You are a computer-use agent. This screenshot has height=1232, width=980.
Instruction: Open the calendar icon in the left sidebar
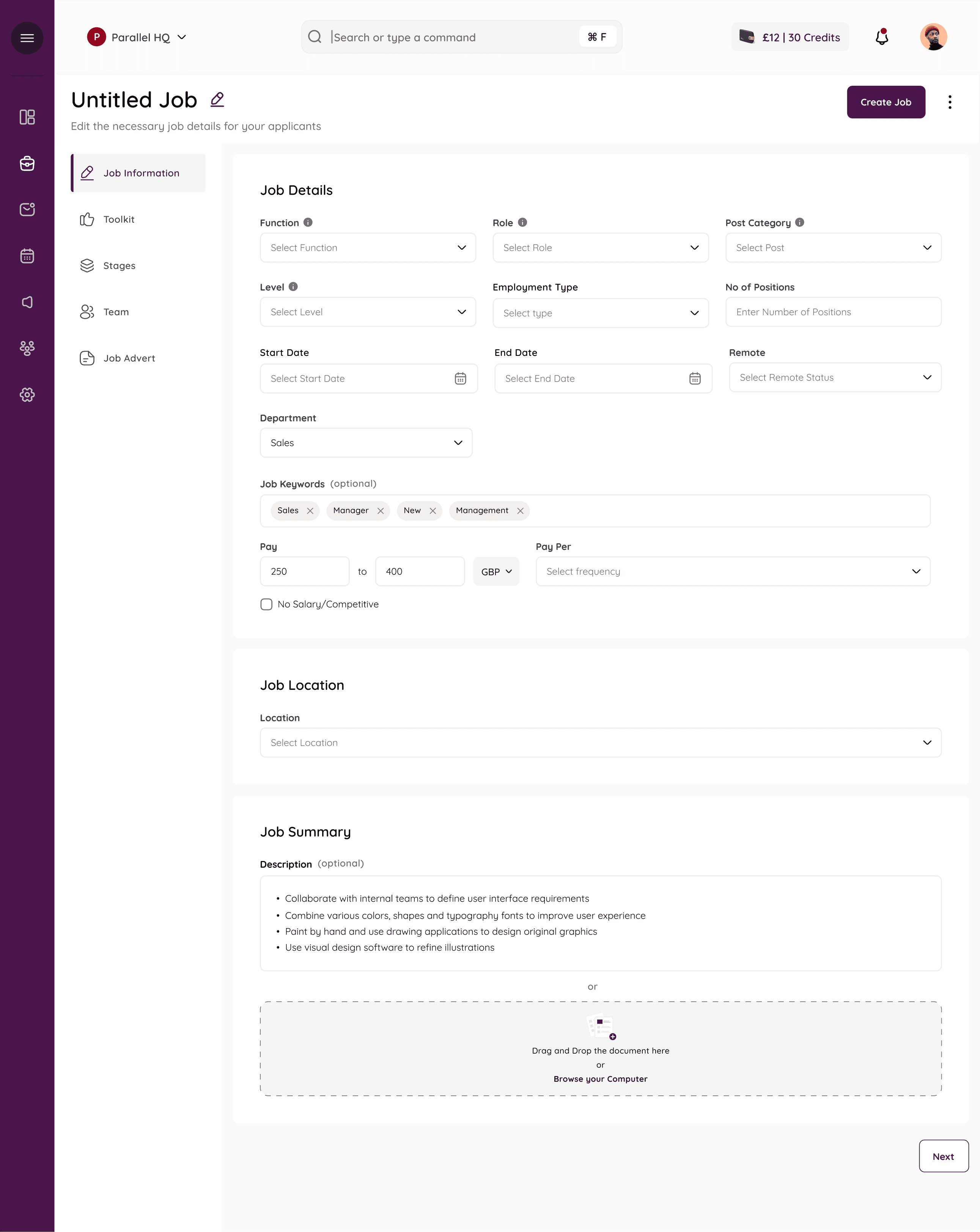[x=27, y=256]
